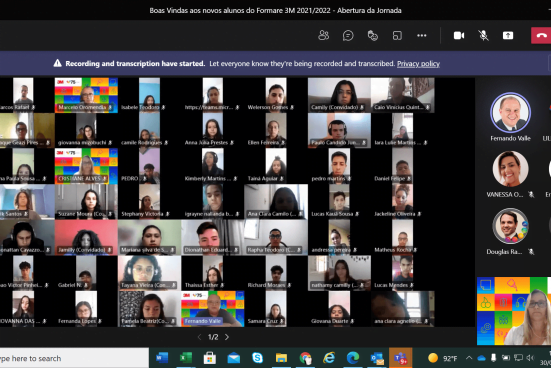Viewport: 551px width, 368px height.
Task: Open the More actions ellipsis menu
Action: tap(422, 35)
